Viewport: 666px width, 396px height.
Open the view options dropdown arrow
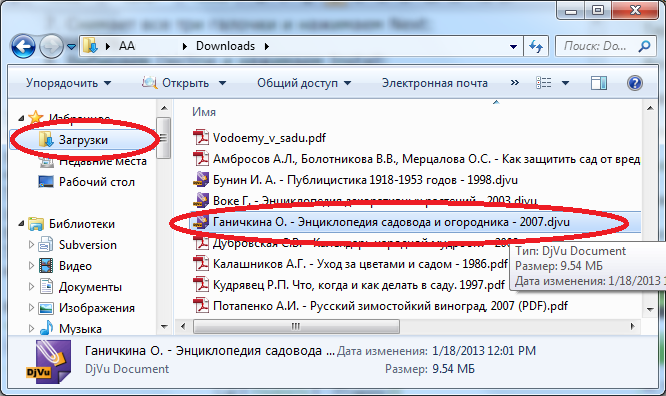coord(565,83)
